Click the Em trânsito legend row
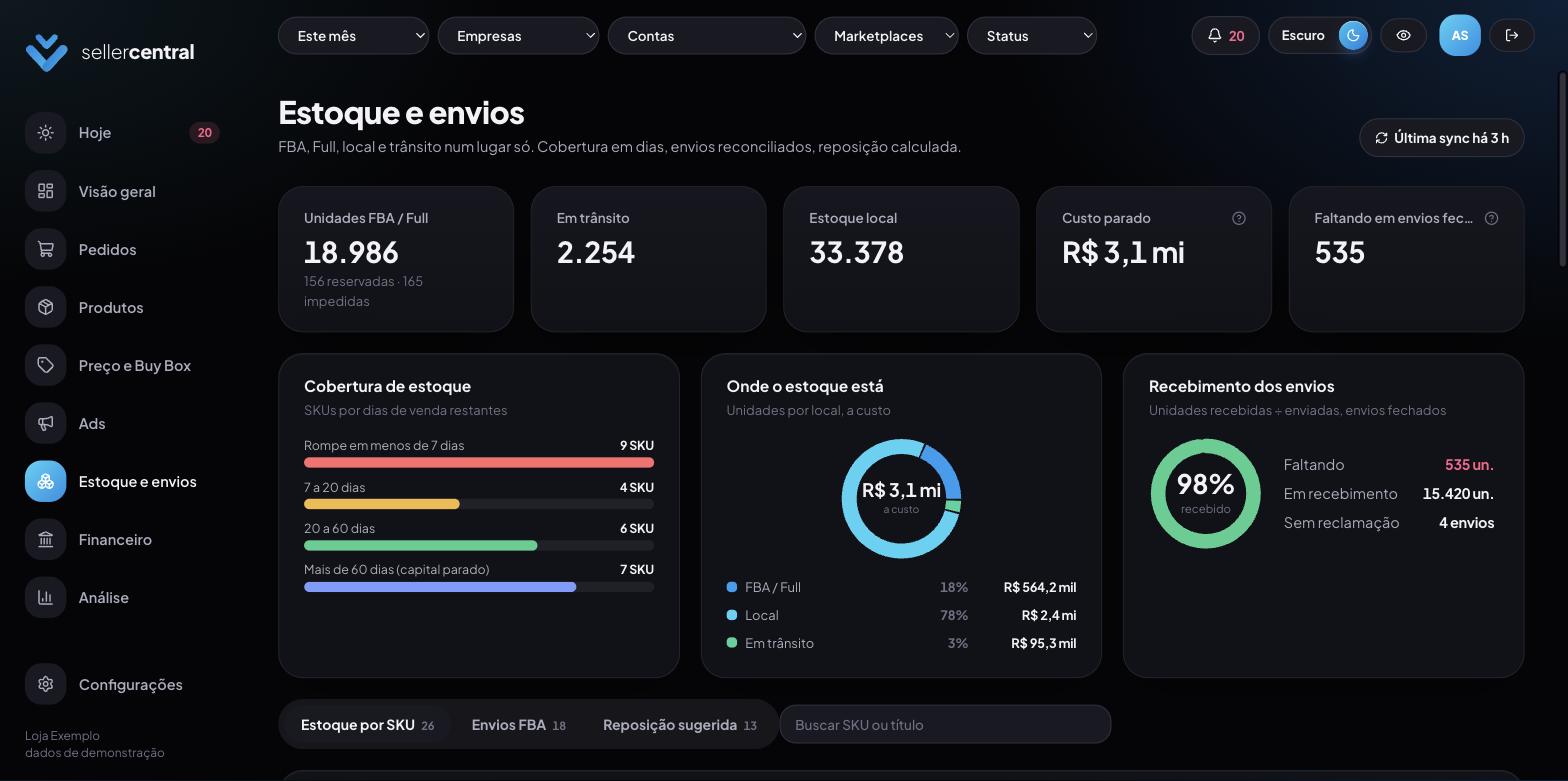1568x781 pixels. pyautogui.click(x=901, y=643)
